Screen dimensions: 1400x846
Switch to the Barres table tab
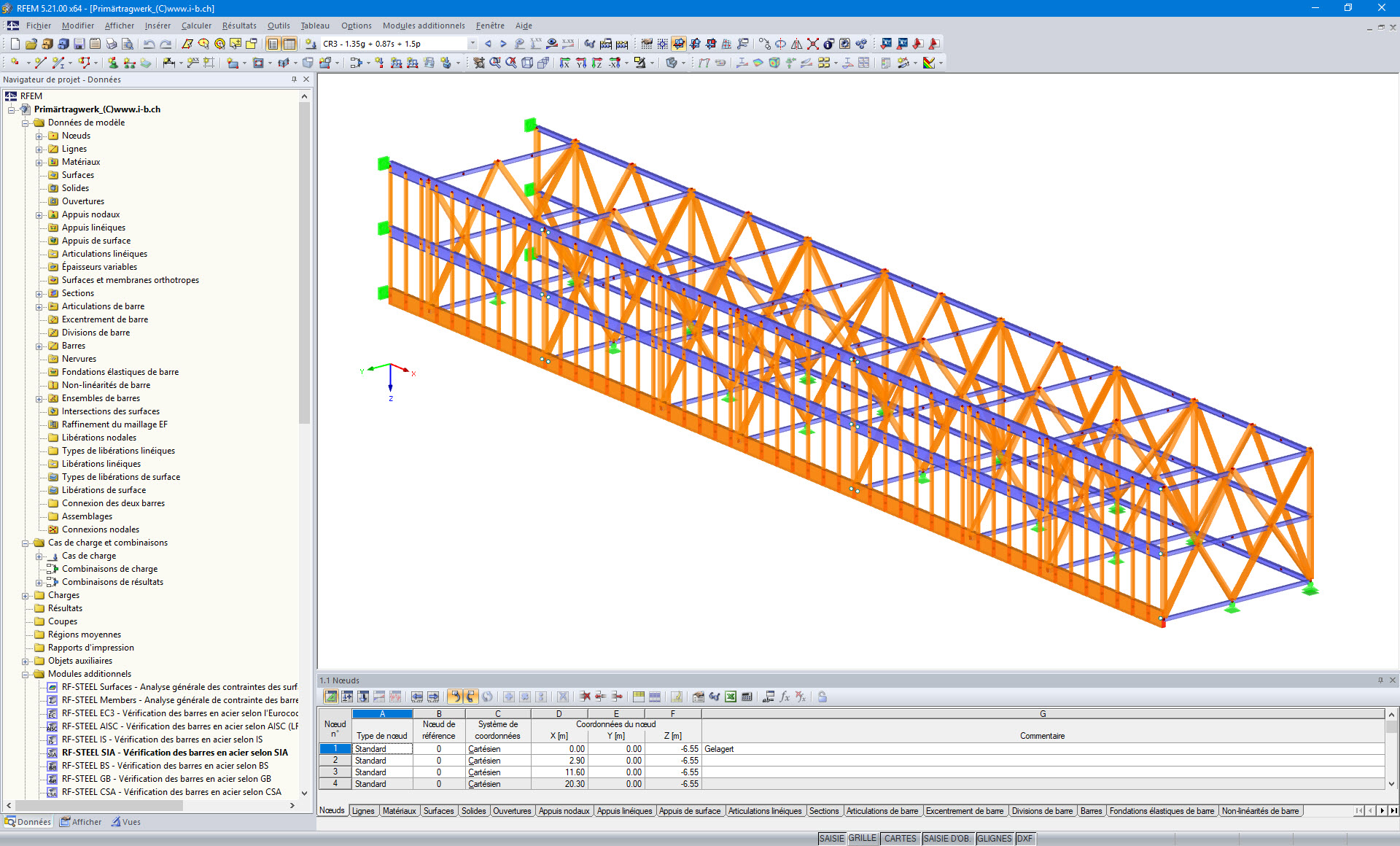pos(1092,810)
